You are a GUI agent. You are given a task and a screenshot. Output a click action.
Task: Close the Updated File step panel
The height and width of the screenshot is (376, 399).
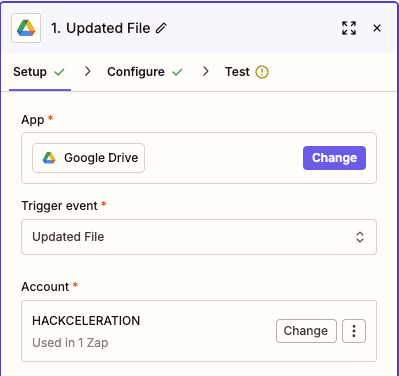[377, 28]
